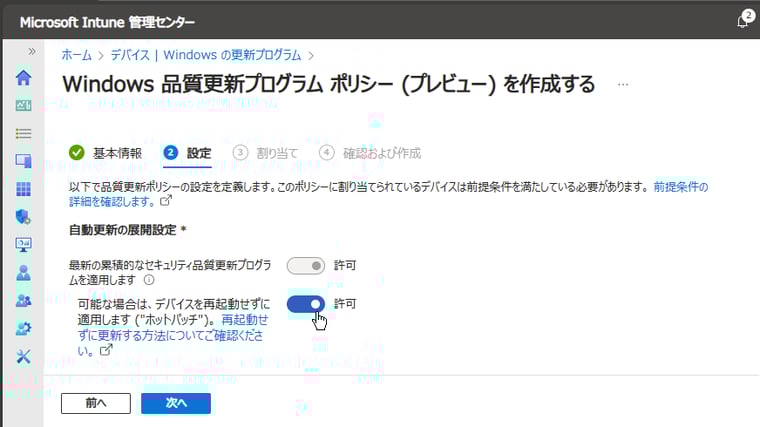Expand the left navigation sidebar chevrons
Viewport: 760px width, 427px height.
coord(32,51)
